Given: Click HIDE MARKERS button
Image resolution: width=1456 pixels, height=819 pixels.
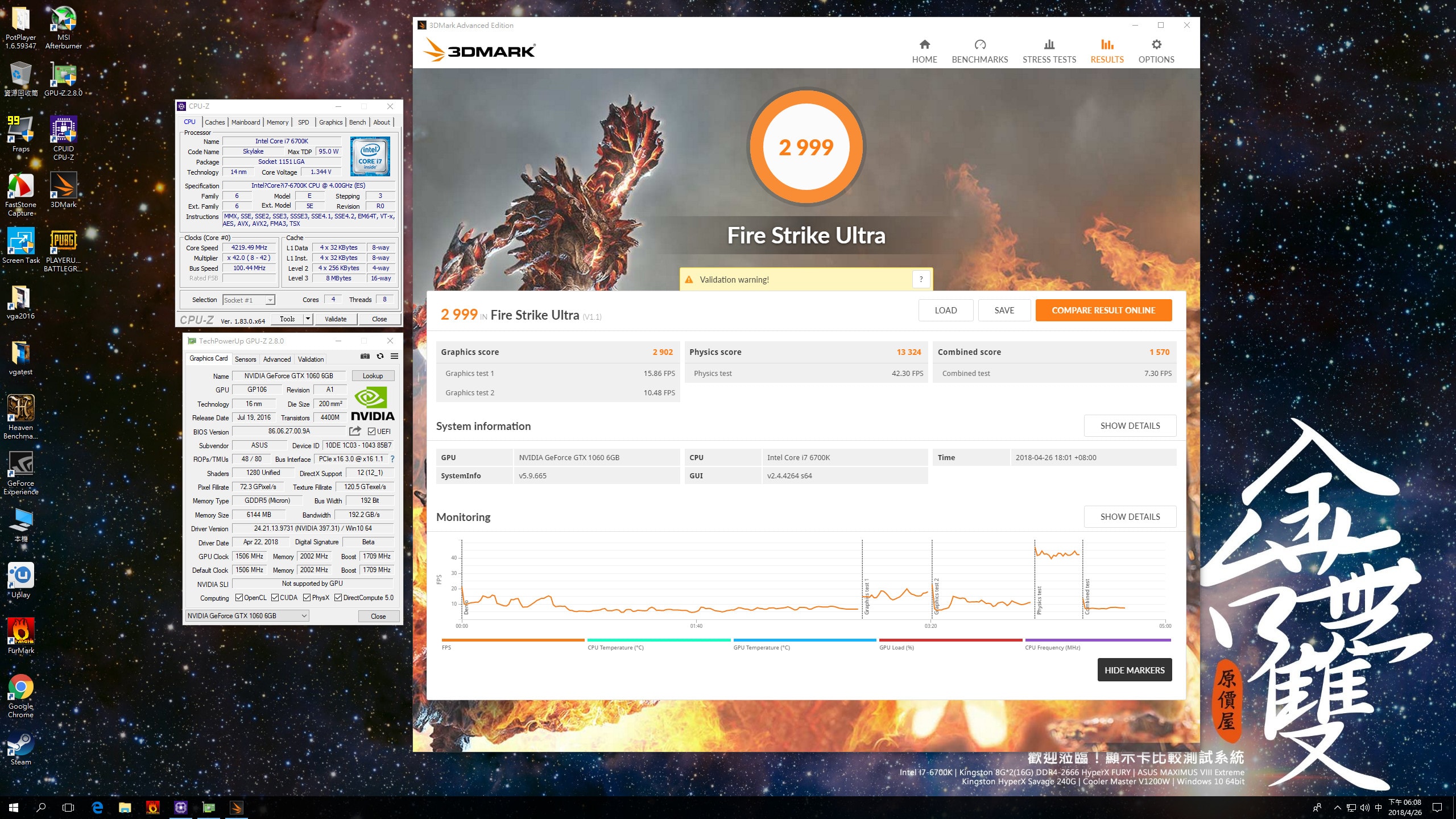Looking at the screenshot, I should point(1134,670).
